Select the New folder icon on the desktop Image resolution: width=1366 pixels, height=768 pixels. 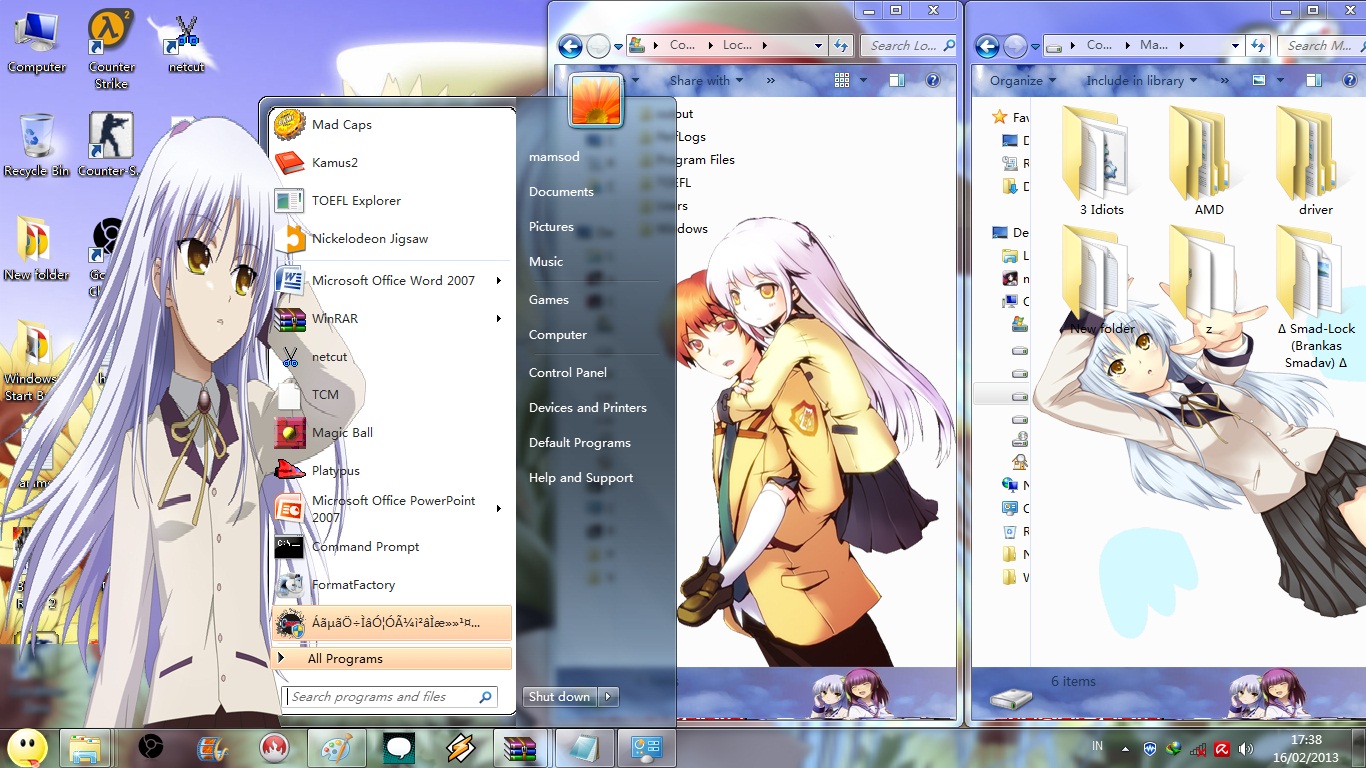[x=37, y=248]
